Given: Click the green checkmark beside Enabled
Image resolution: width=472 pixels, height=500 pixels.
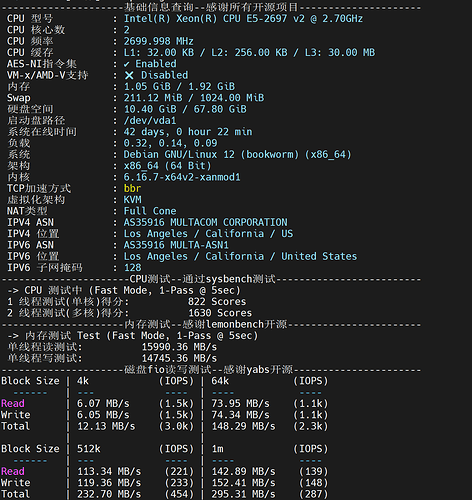Looking at the screenshot, I should [127, 64].
